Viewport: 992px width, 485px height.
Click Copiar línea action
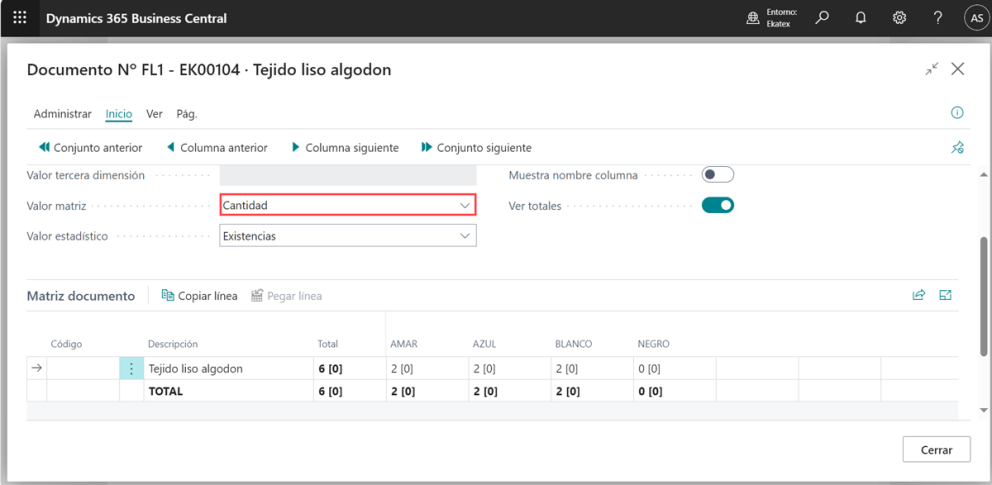pyautogui.click(x=199, y=296)
